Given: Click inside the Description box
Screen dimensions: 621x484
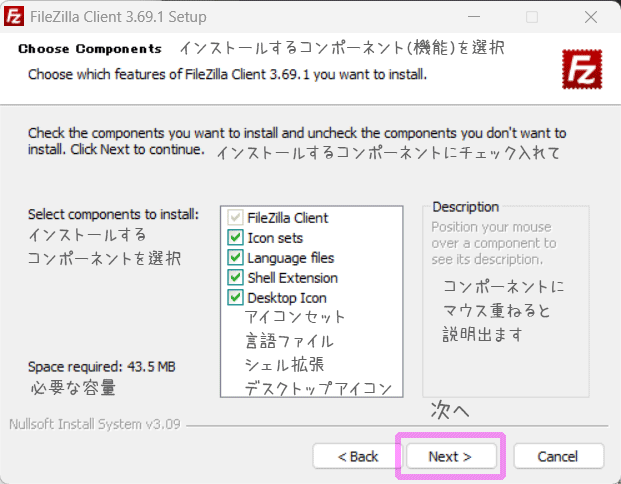Looking at the screenshot, I should coord(506,302).
